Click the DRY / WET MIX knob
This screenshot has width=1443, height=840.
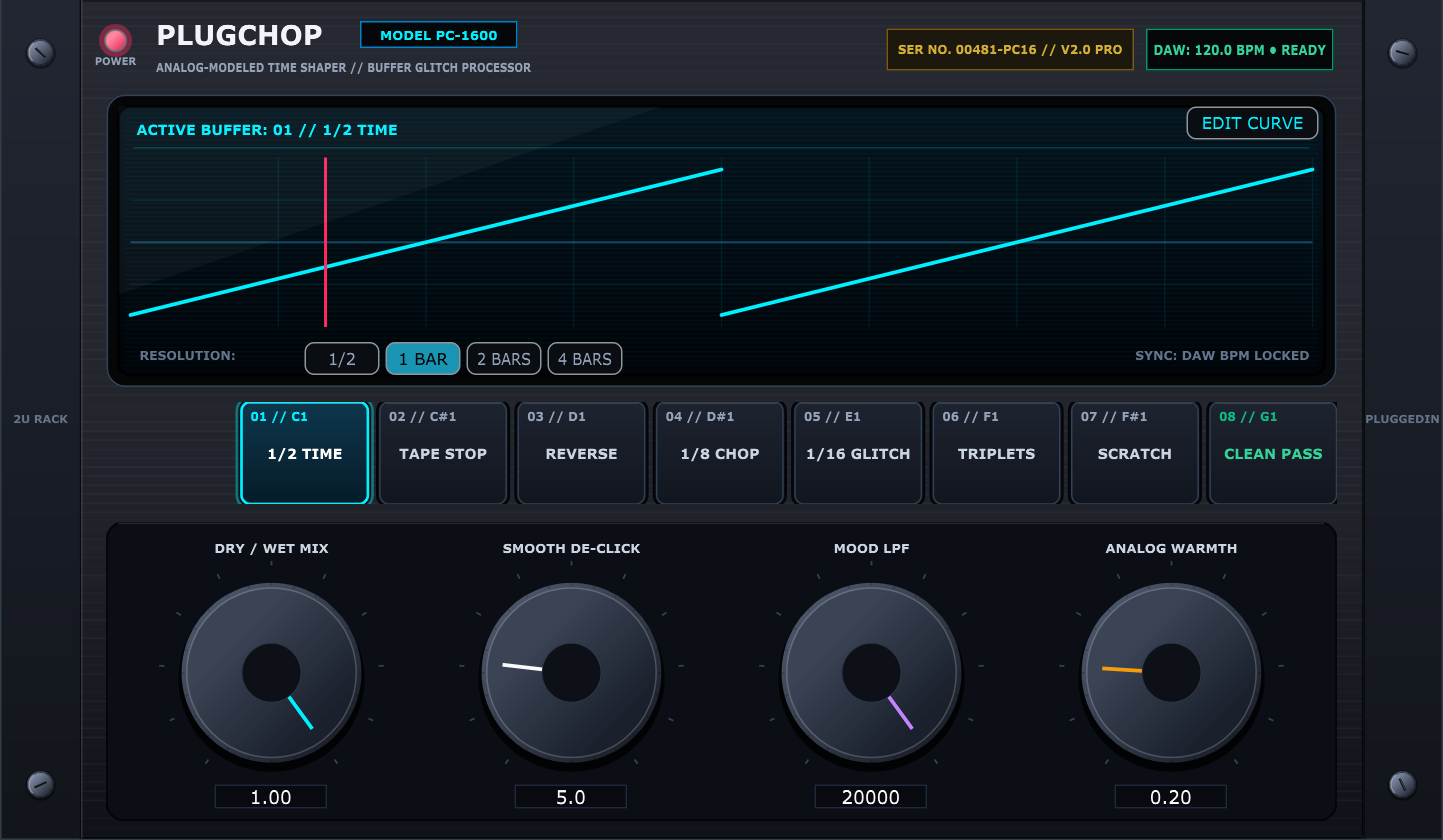[x=271, y=672]
